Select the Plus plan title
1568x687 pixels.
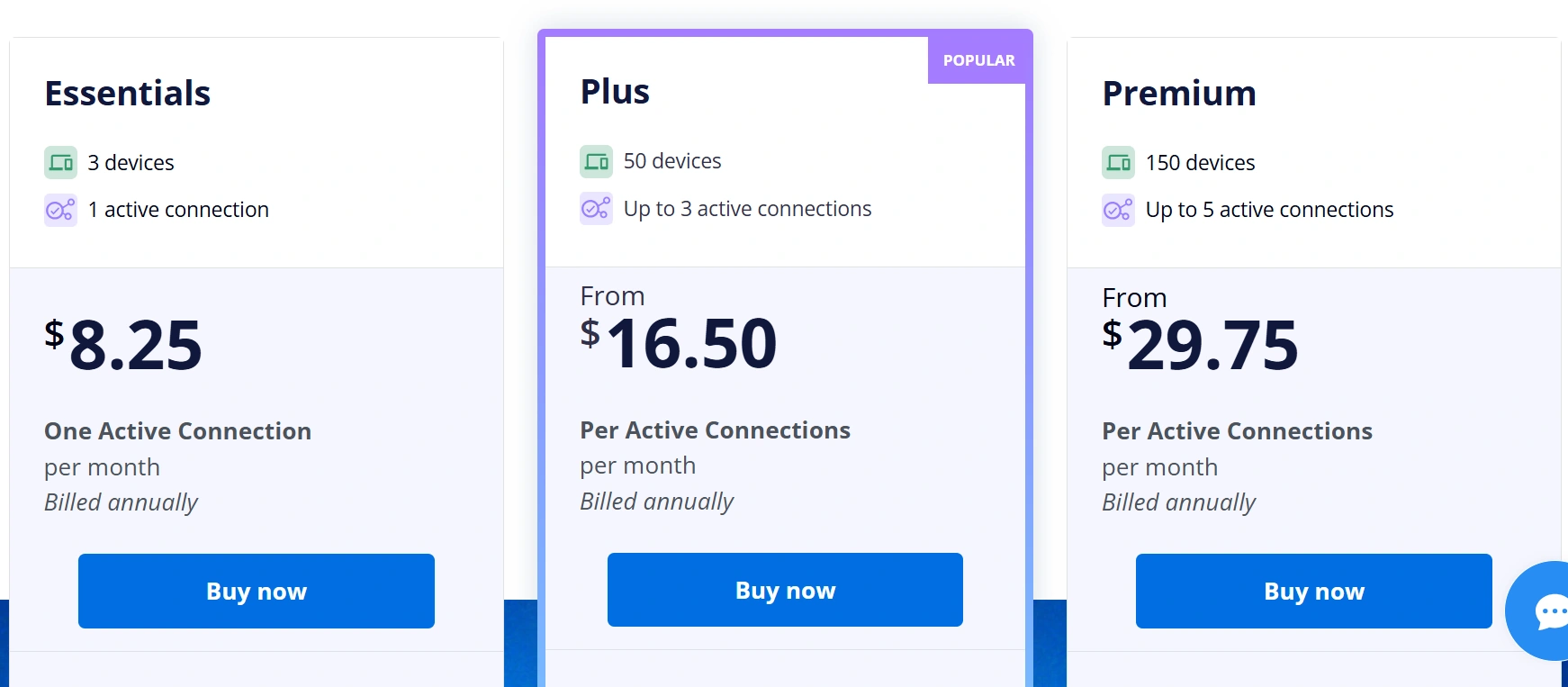[x=615, y=92]
